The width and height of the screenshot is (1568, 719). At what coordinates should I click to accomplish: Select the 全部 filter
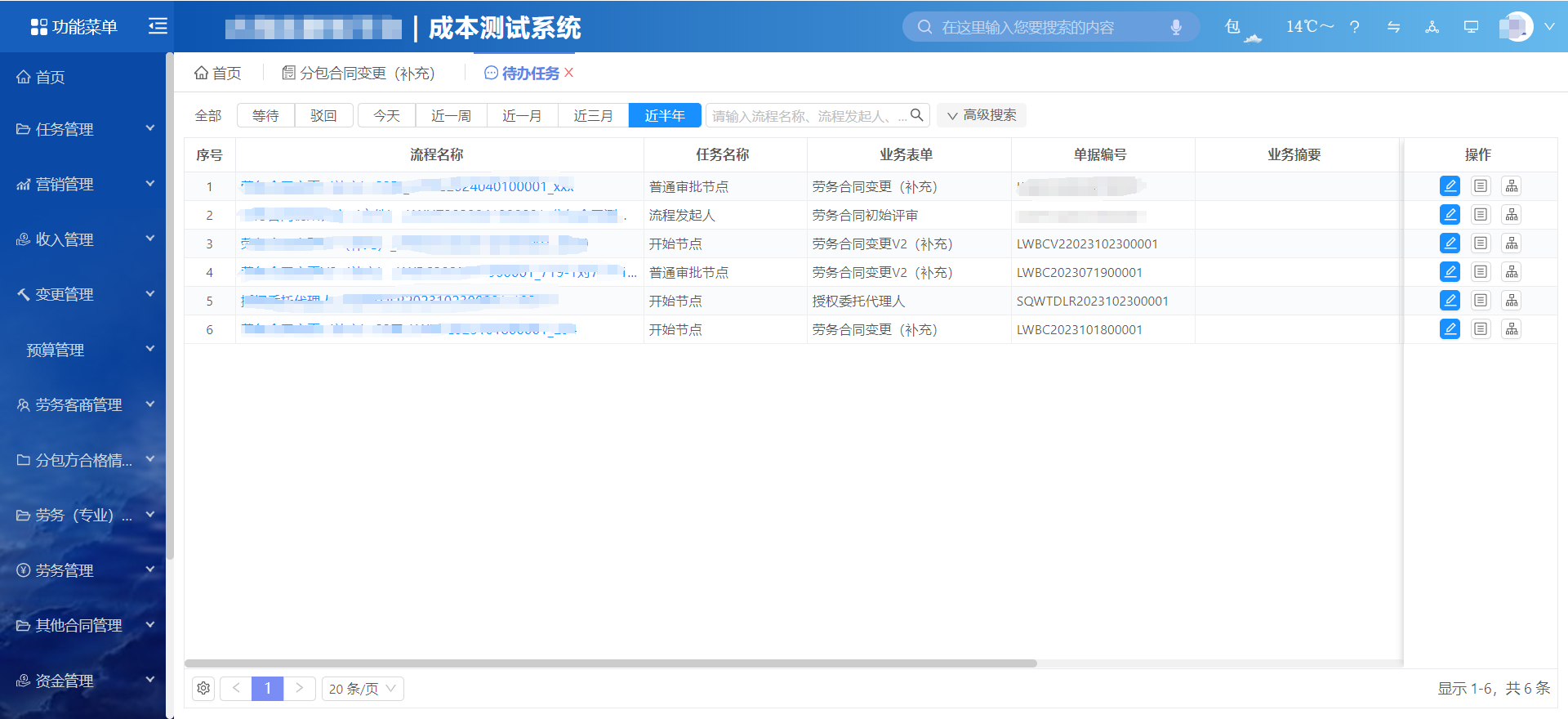click(x=208, y=116)
